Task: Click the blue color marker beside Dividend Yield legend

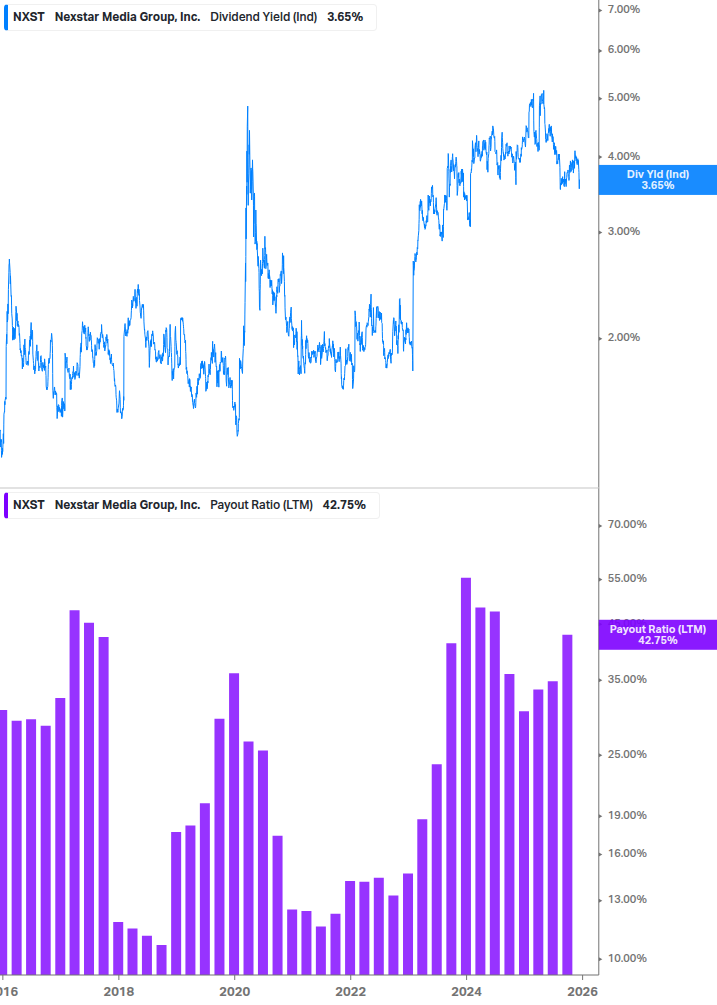Action: [6, 17]
